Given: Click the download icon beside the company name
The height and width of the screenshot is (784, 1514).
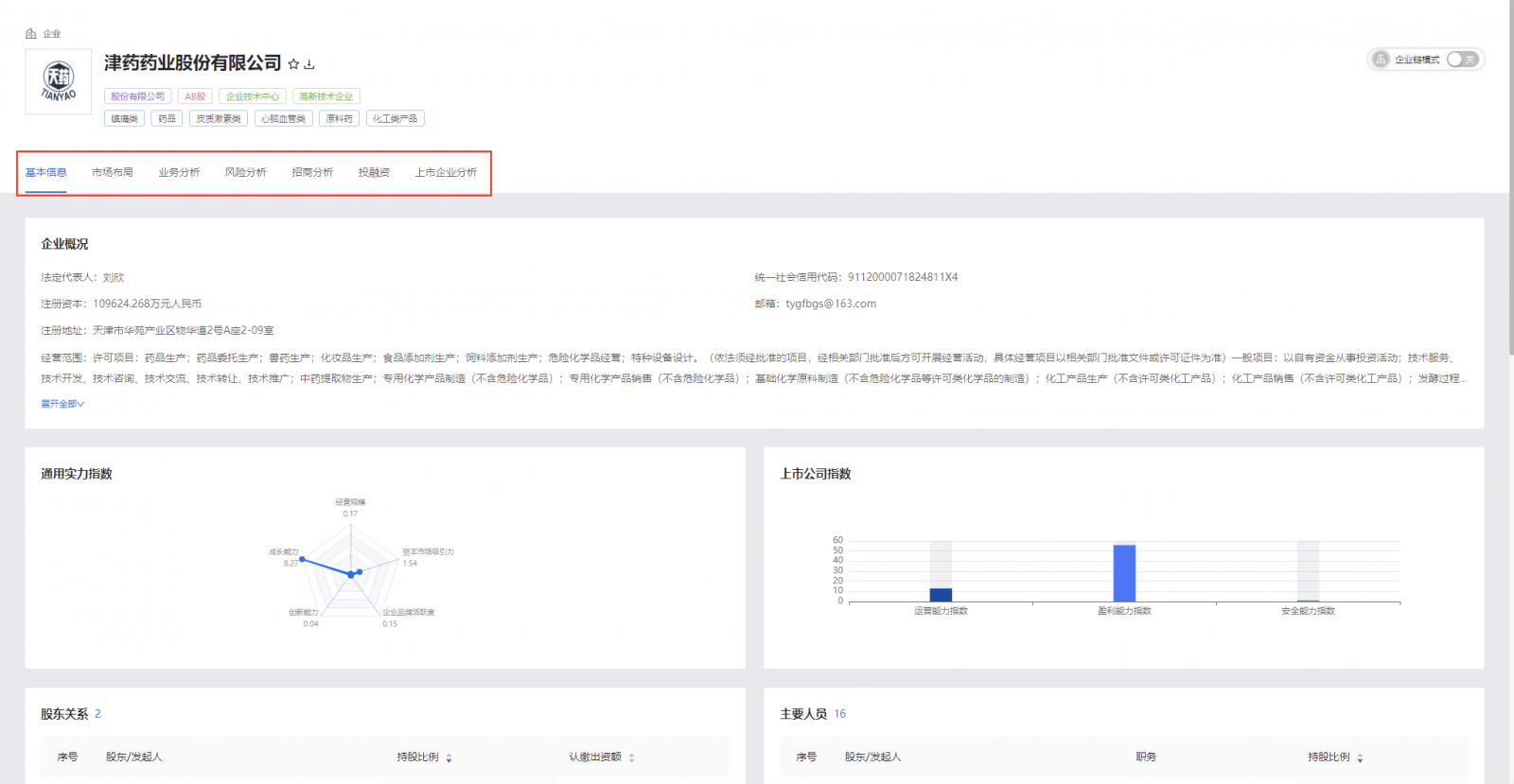Looking at the screenshot, I should click(x=308, y=64).
